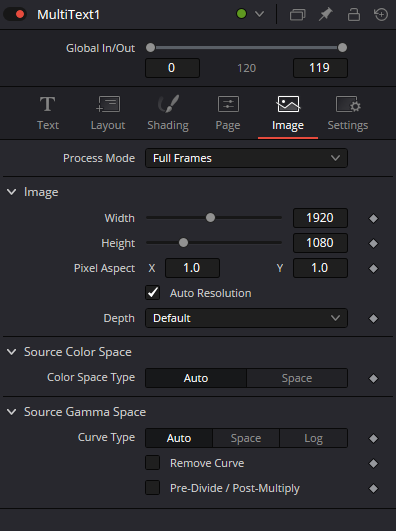Lock the MultiText1 node controls
The height and width of the screenshot is (531, 396).
[x=354, y=15]
